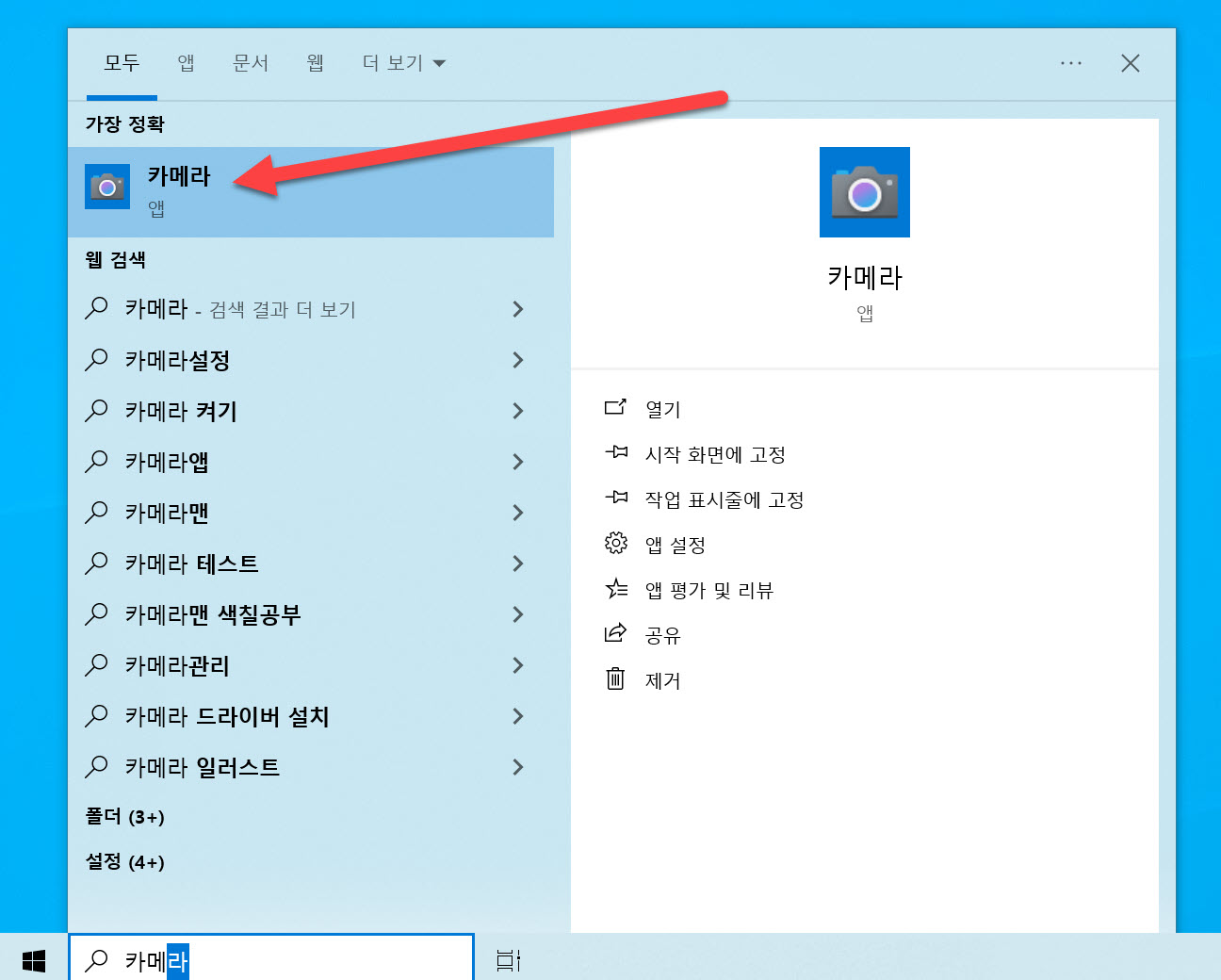Click the trash icon beside 제거
Viewport: 1221px width, 980px height.
(615, 678)
